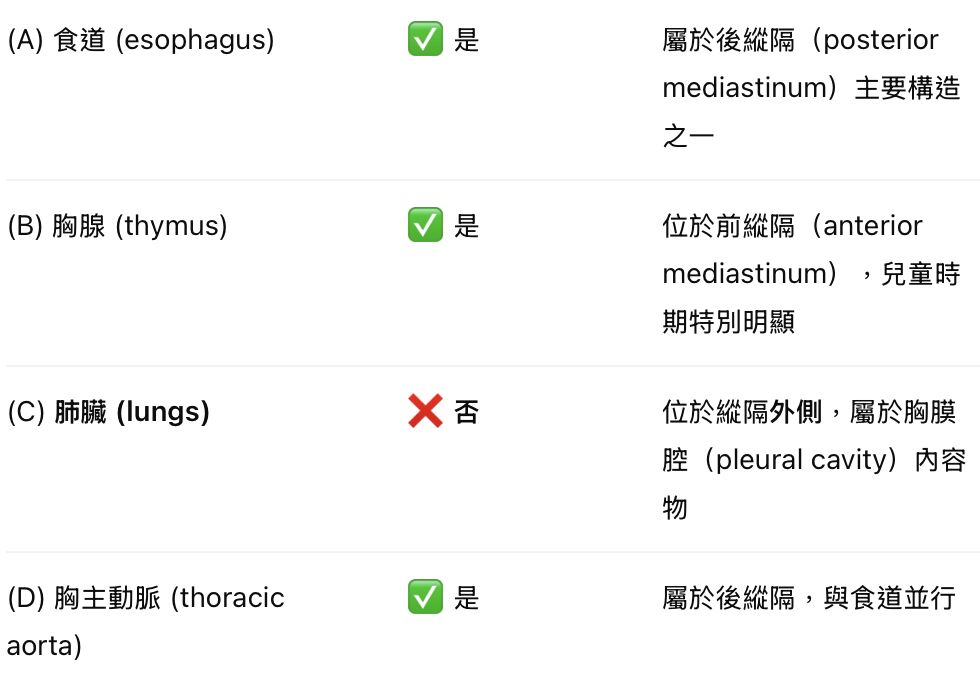980x676 pixels.
Task: Select option (D) 胸主動脈 (thoracic aorta)
Action: pos(146,598)
